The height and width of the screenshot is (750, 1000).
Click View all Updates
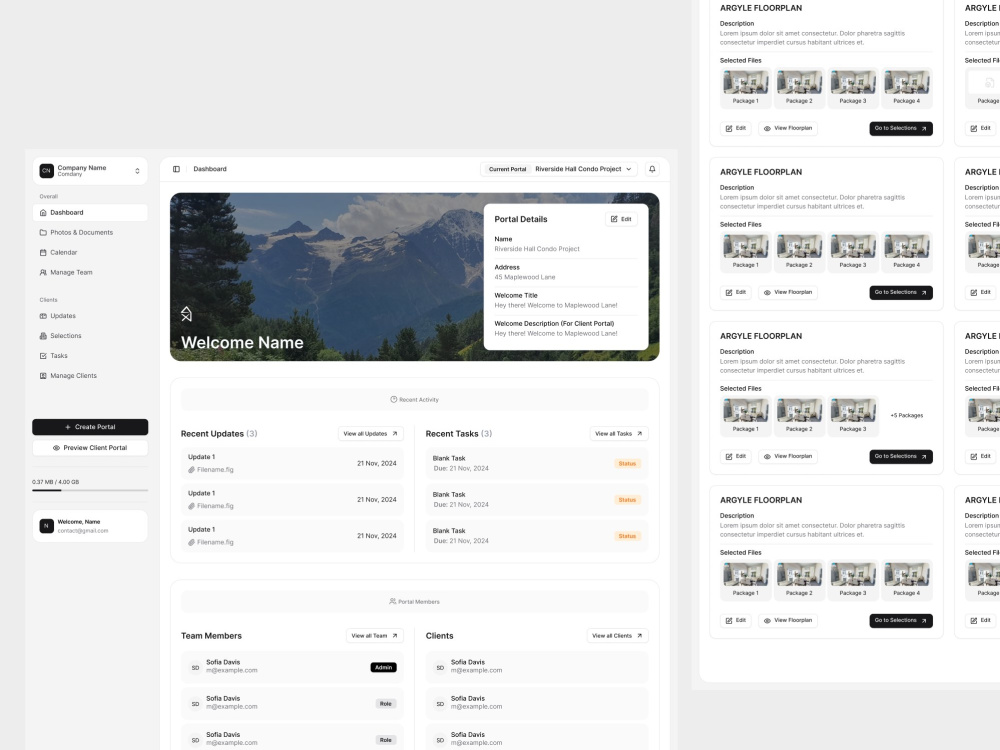point(370,434)
